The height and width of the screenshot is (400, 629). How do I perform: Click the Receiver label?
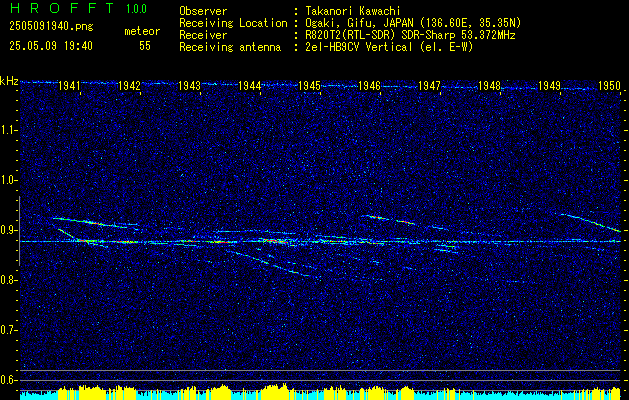point(203,35)
